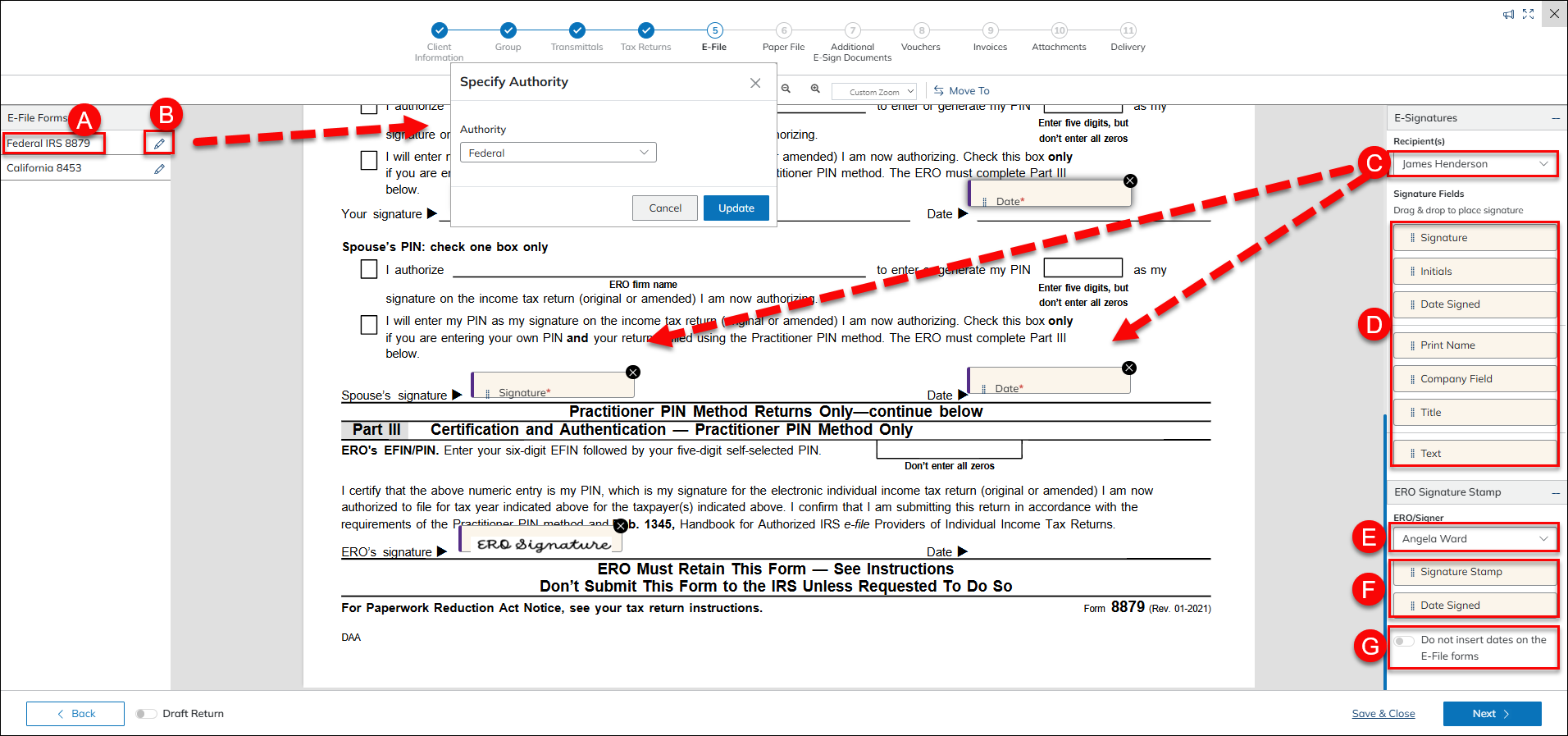Click the pencil edit icon for California 8453
1568x736 pixels.
(x=159, y=169)
